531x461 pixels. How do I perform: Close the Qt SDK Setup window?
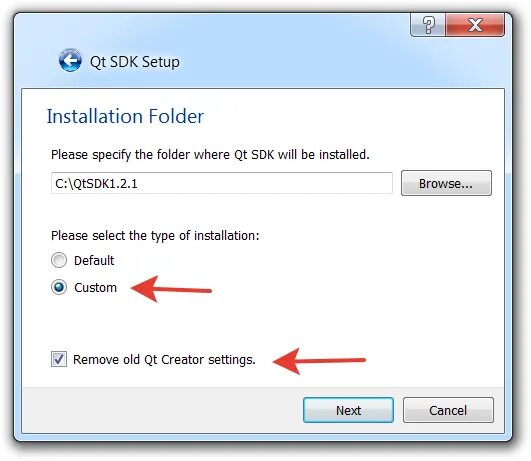coord(475,25)
